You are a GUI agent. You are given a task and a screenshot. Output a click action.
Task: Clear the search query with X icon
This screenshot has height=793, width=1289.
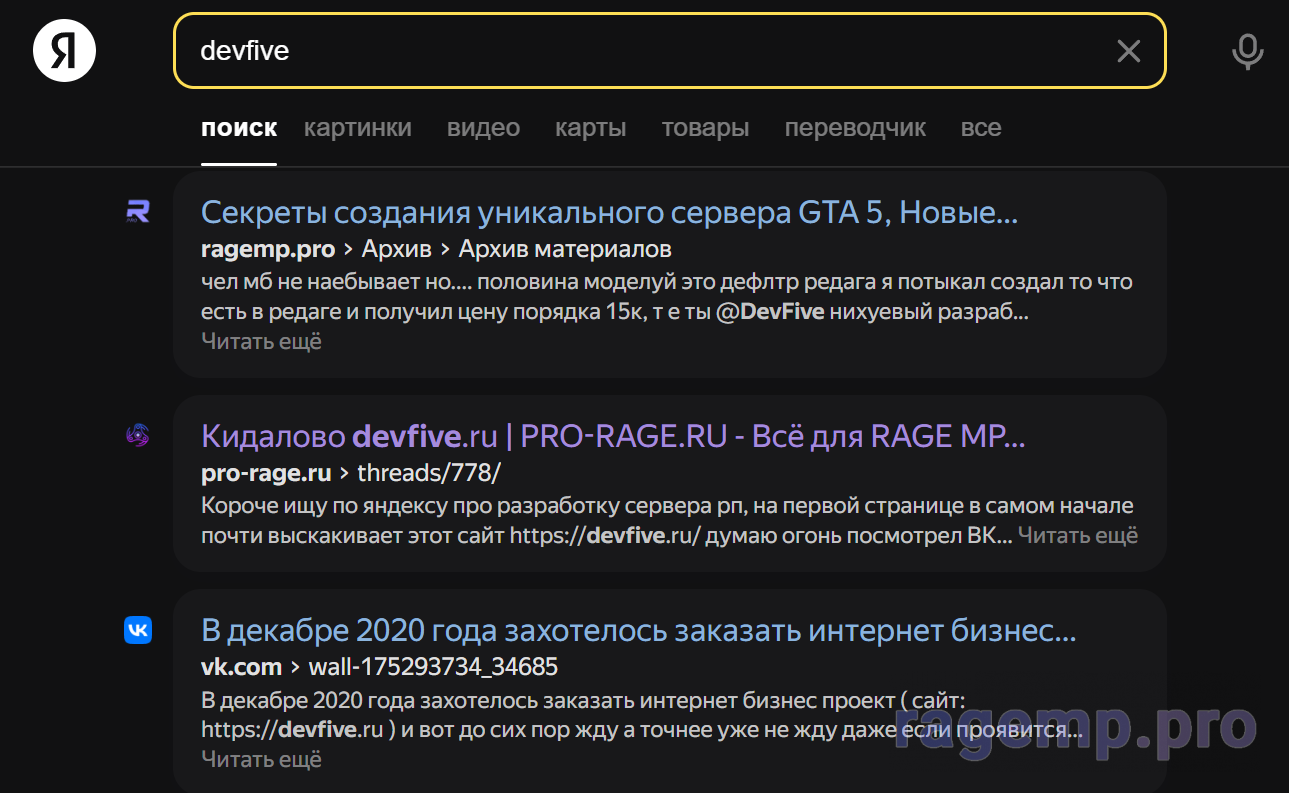point(1128,51)
